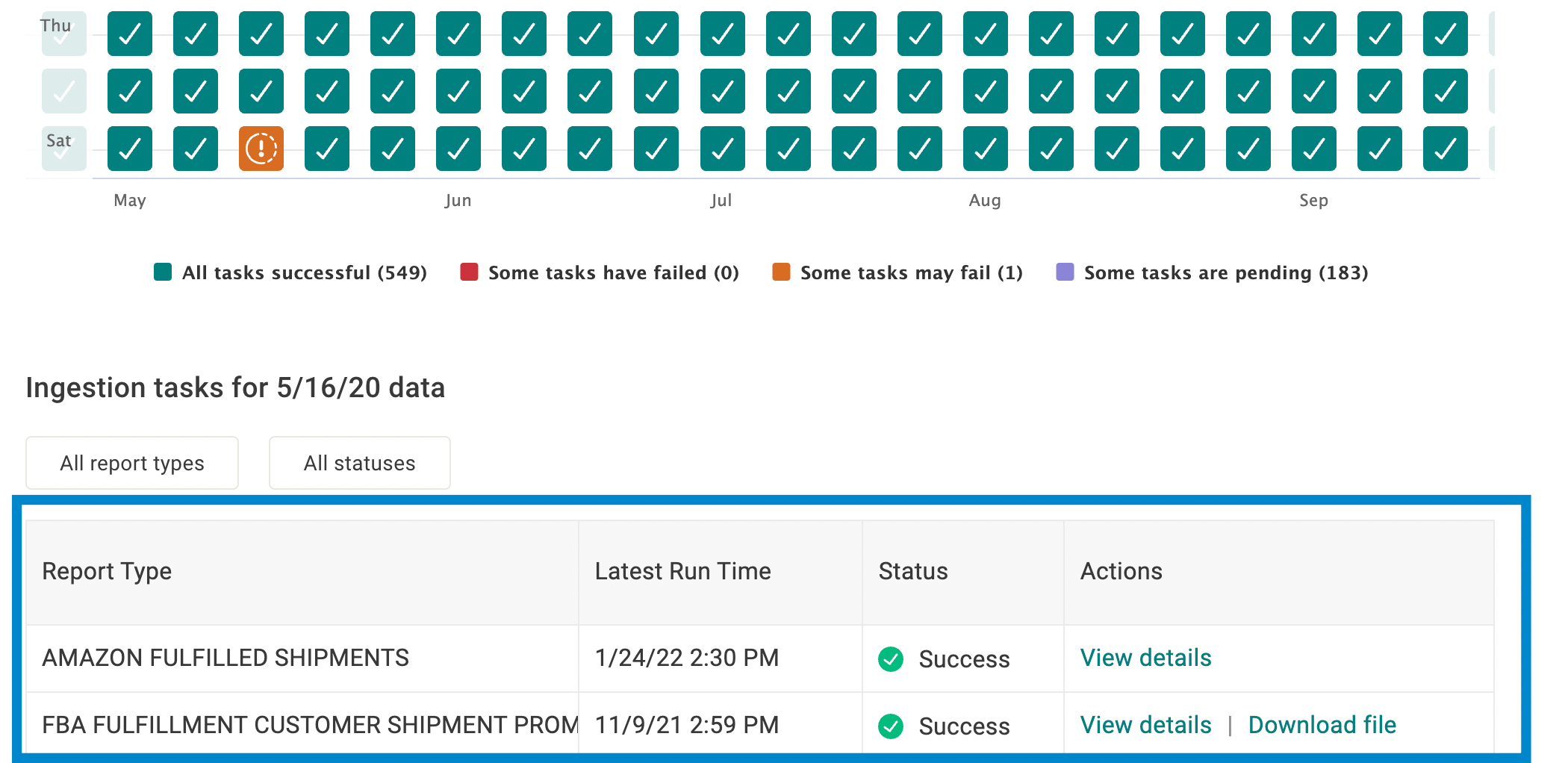Click the Aug month label
Screen dimensions: 1568x763
pos(985,200)
